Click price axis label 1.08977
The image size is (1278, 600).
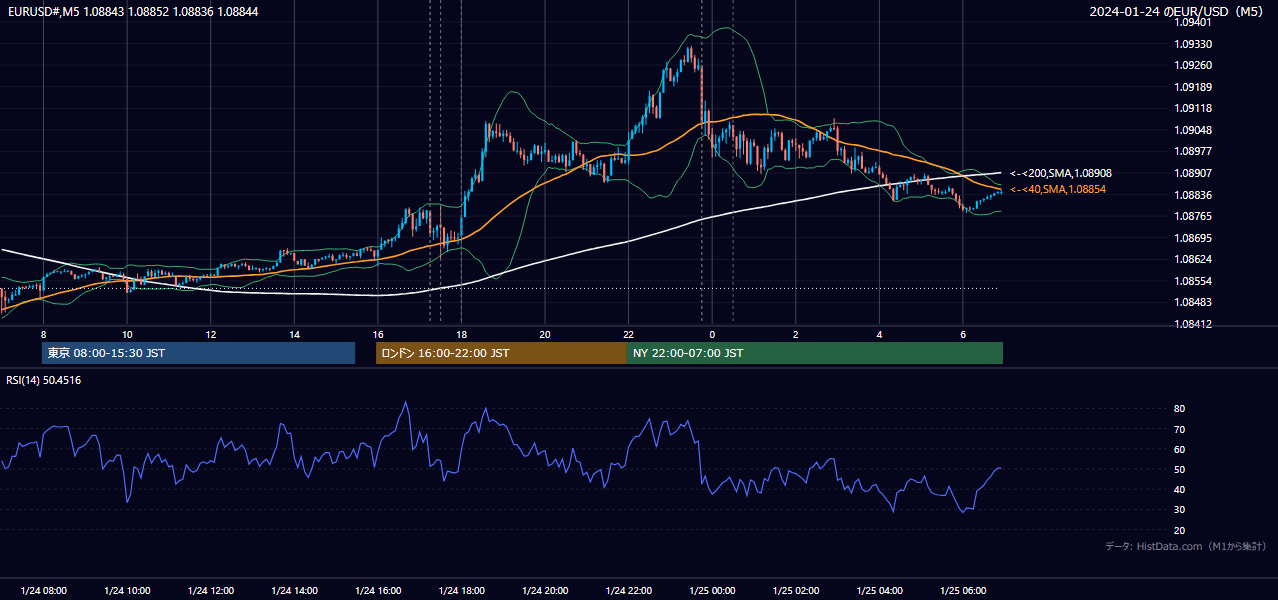pos(1192,152)
